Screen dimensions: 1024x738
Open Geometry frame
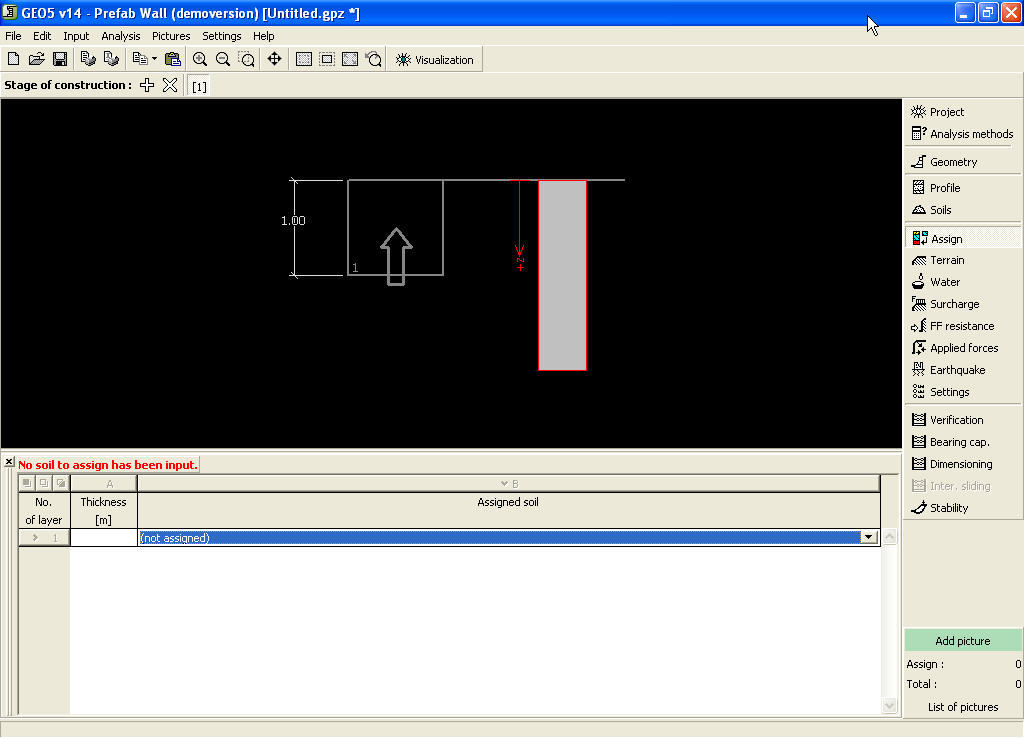pos(963,162)
